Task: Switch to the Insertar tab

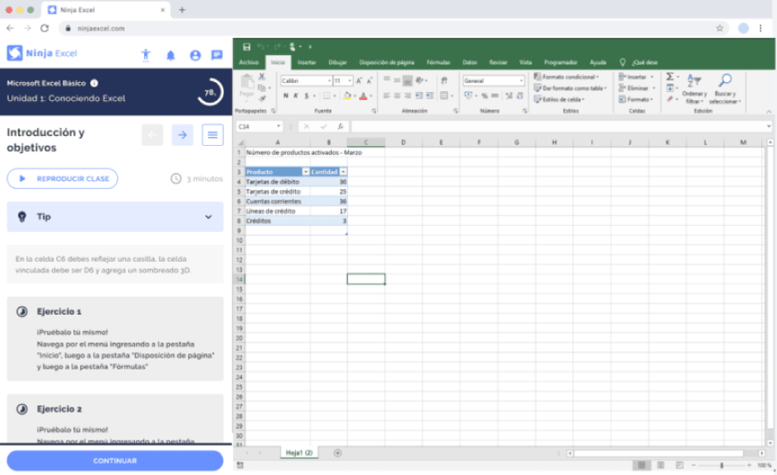Action: coord(307,62)
